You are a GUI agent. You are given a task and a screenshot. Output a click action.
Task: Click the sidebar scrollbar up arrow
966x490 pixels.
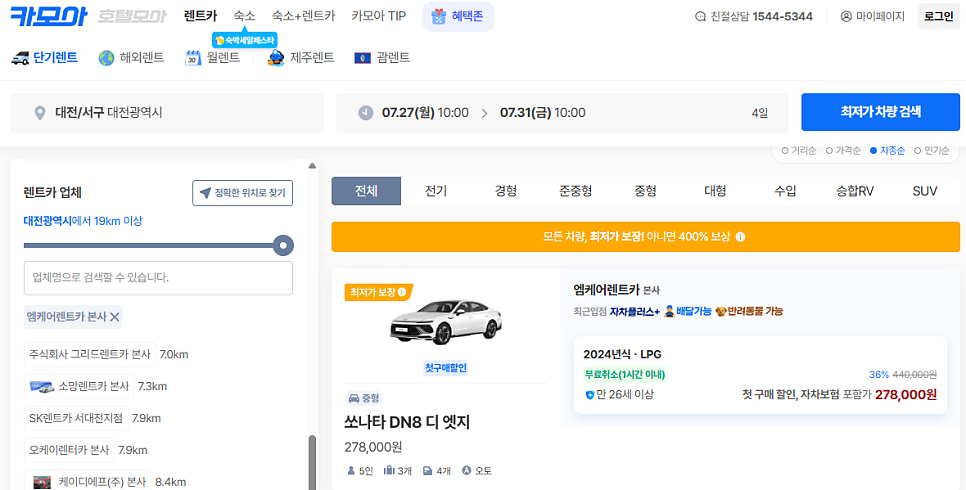click(x=312, y=166)
